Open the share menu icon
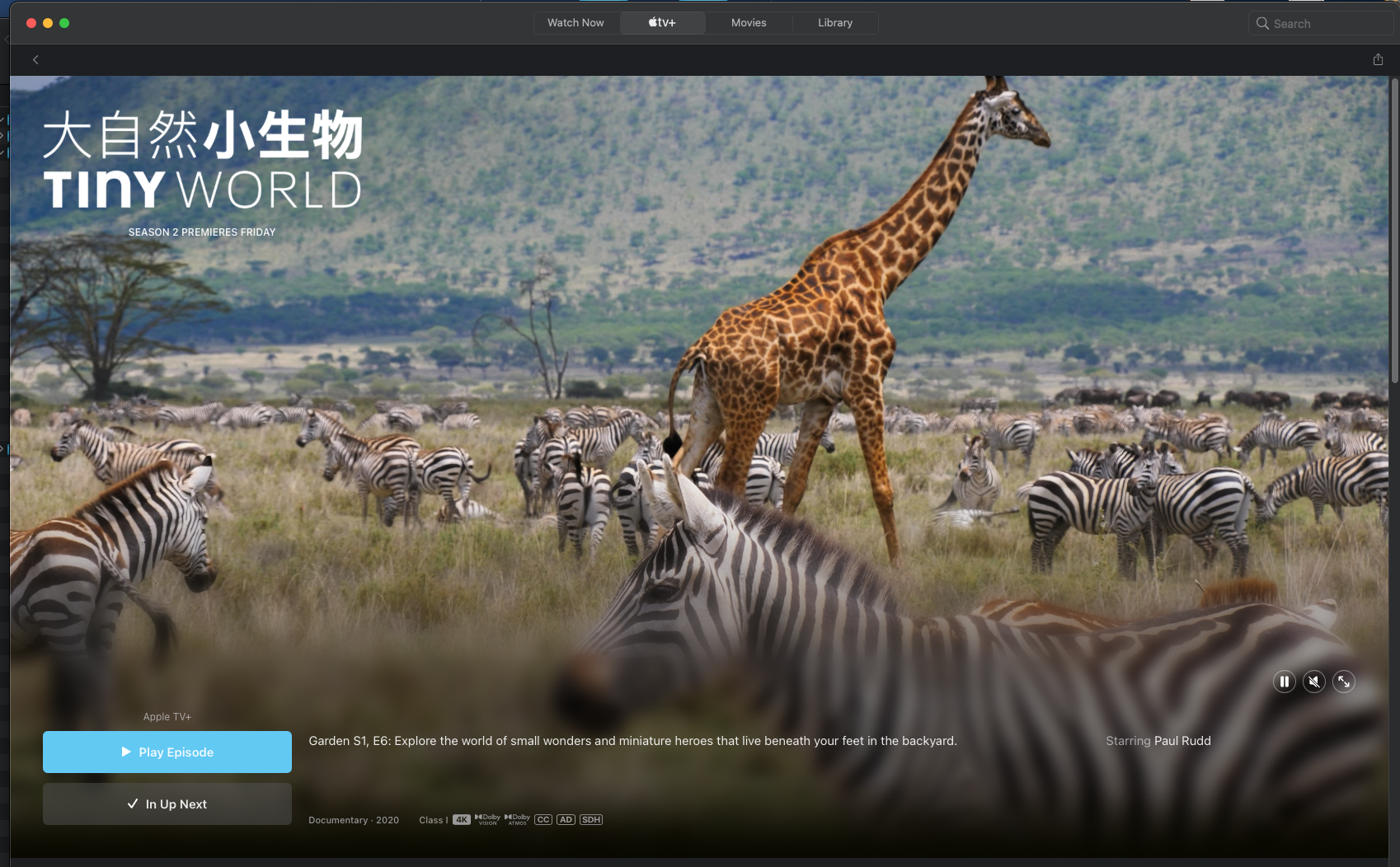This screenshot has width=1400, height=867. 1378,59
